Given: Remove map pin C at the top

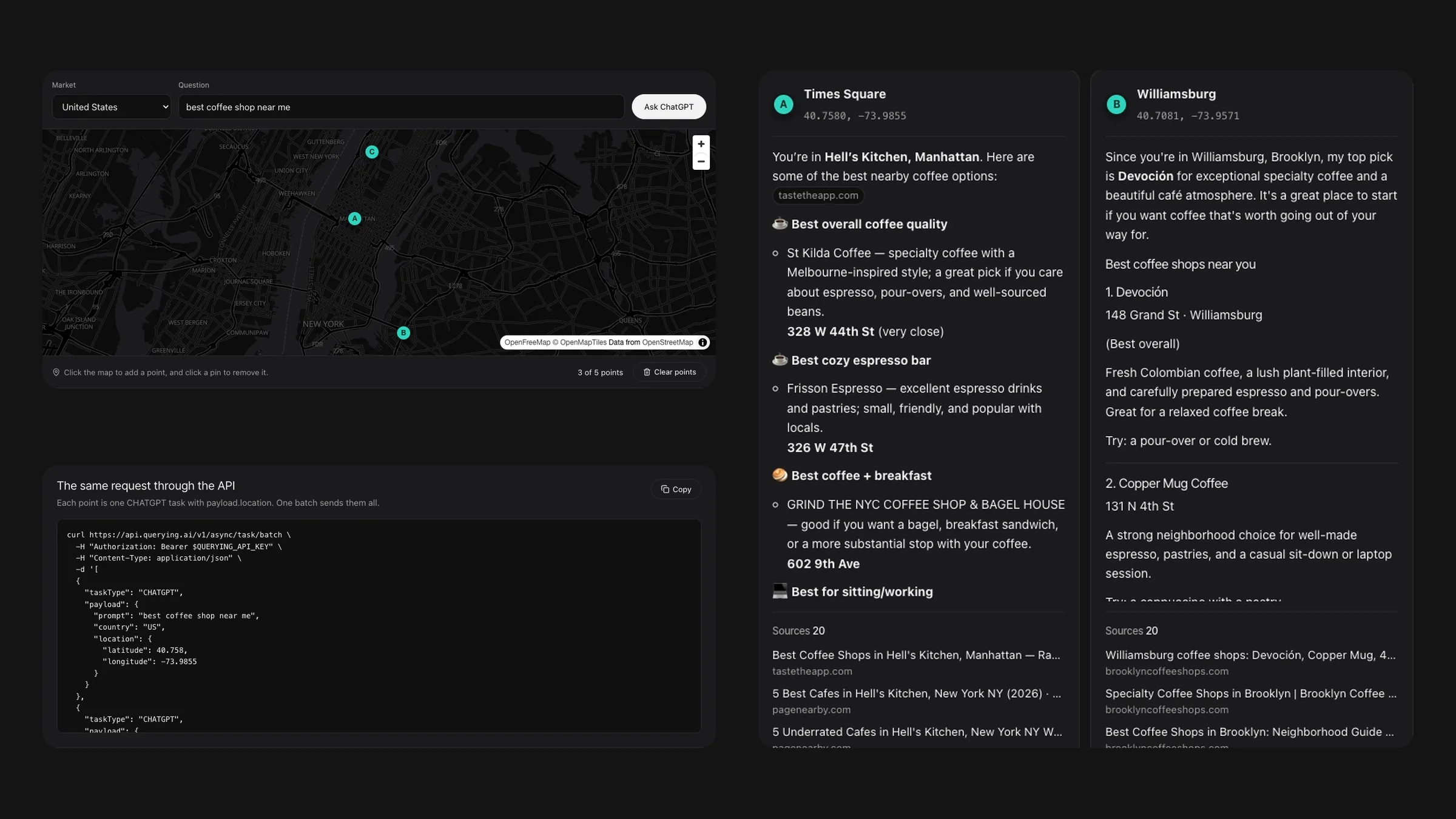Looking at the screenshot, I should point(372,152).
